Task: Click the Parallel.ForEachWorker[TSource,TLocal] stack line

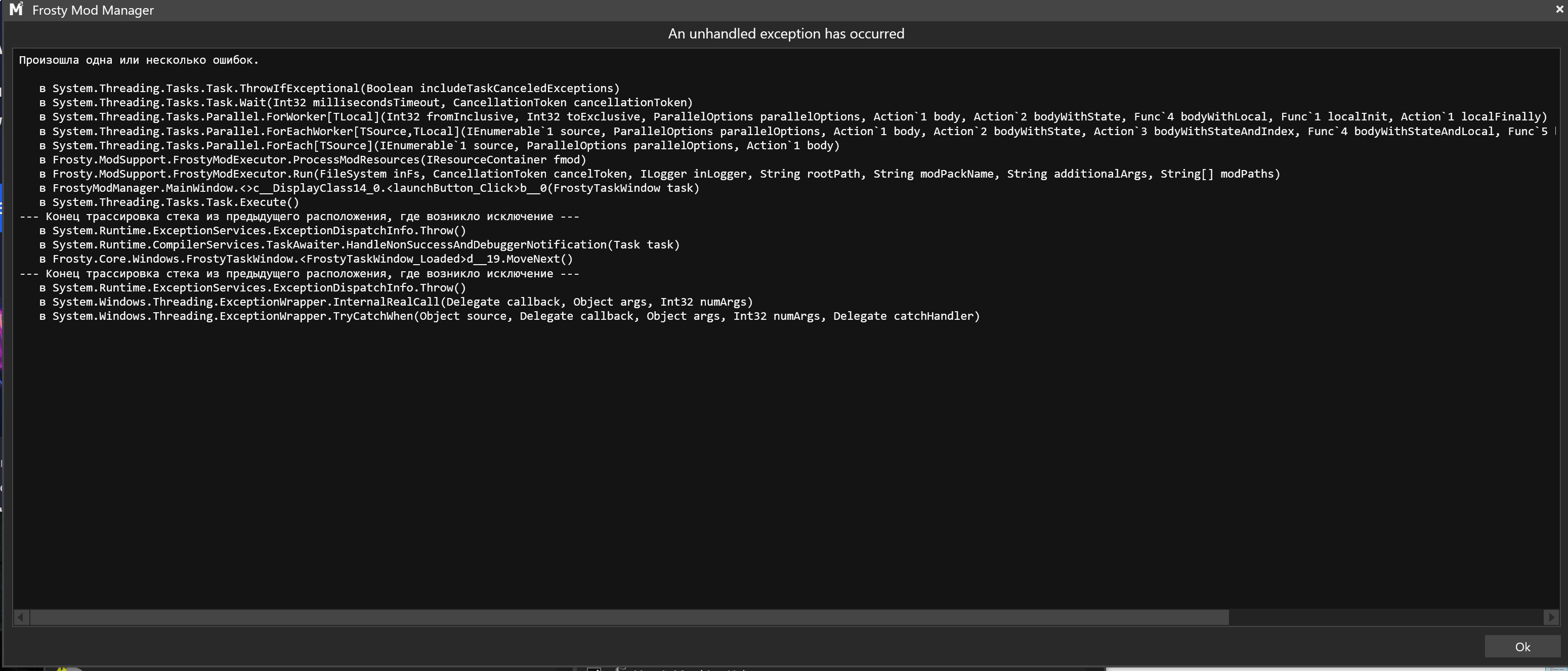Action: pyautogui.click(x=797, y=131)
